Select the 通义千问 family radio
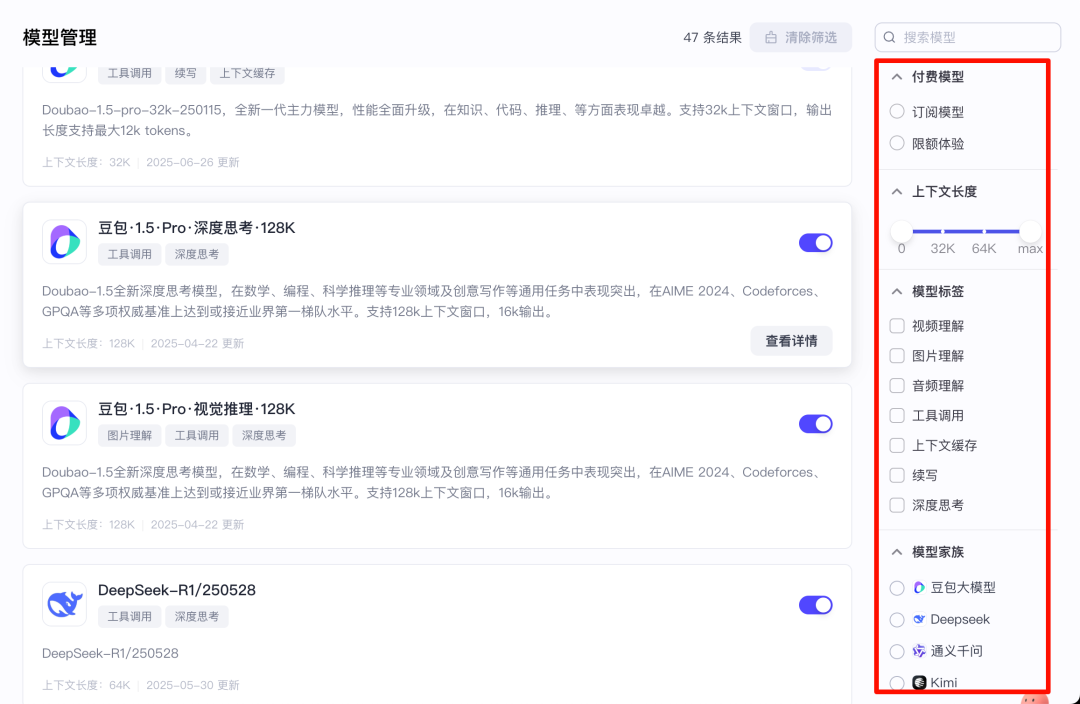This screenshot has height=704, width=1080. click(897, 651)
